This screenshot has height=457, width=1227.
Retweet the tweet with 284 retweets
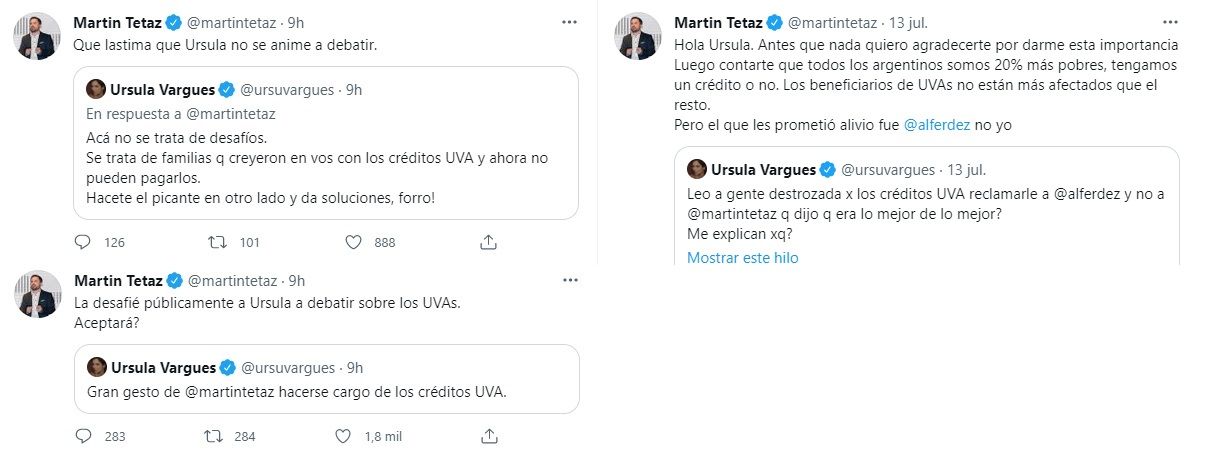(214, 436)
